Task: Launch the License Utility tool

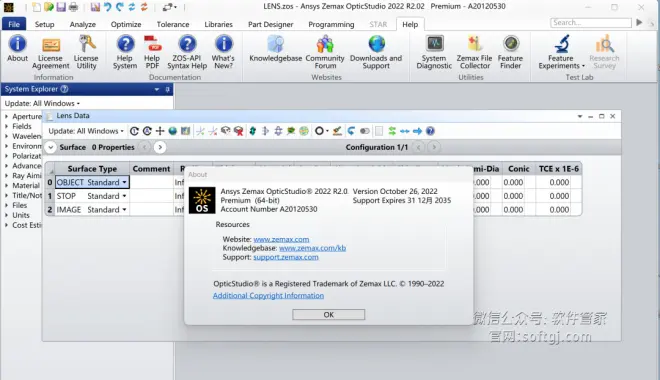Action: [x=86, y=52]
